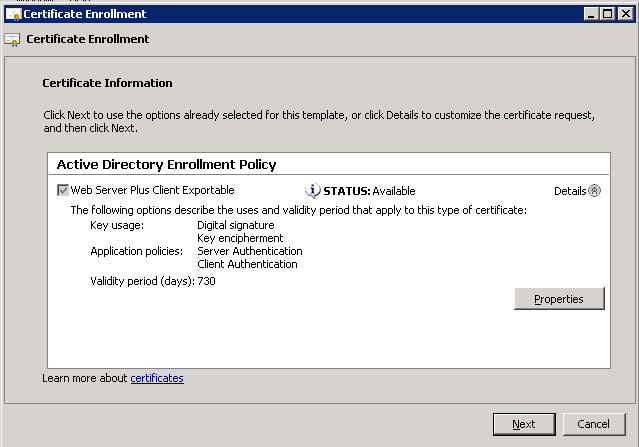Click the Validity period value 730
This screenshot has height=447, width=639.
pyautogui.click(x=207, y=281)
